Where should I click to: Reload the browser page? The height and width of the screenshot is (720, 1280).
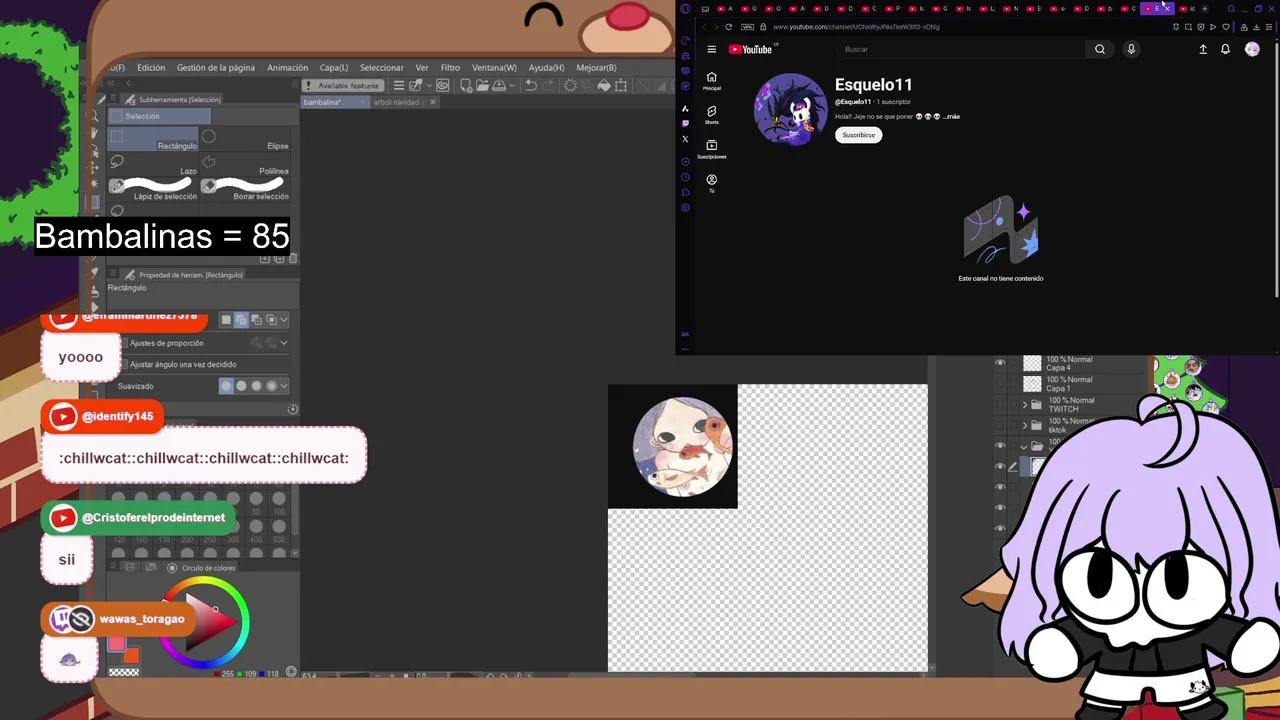click(728, 27)
